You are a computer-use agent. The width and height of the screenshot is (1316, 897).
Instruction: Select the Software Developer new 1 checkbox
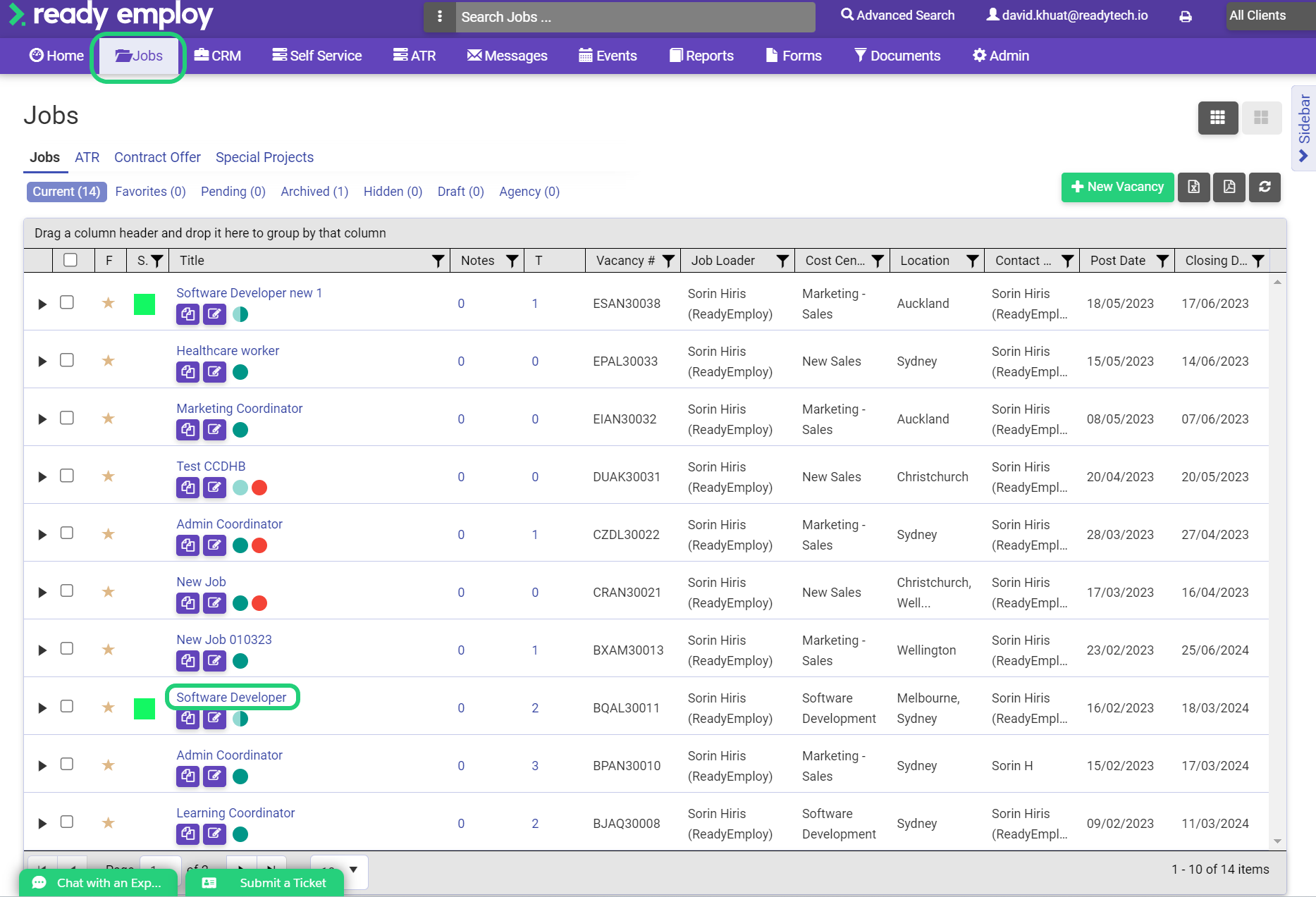pos(67,302)
